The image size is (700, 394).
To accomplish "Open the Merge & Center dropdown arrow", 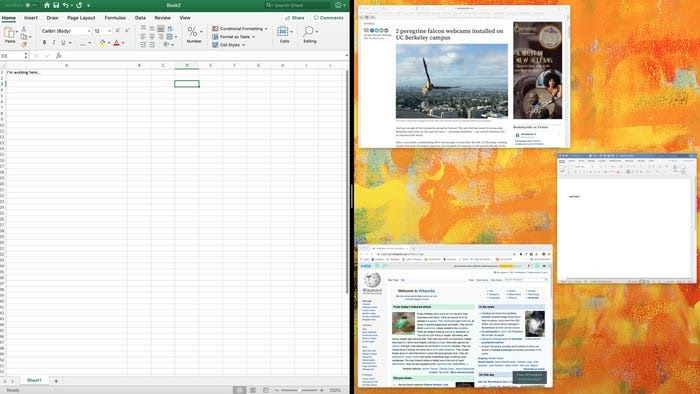I will coord(176,37).
